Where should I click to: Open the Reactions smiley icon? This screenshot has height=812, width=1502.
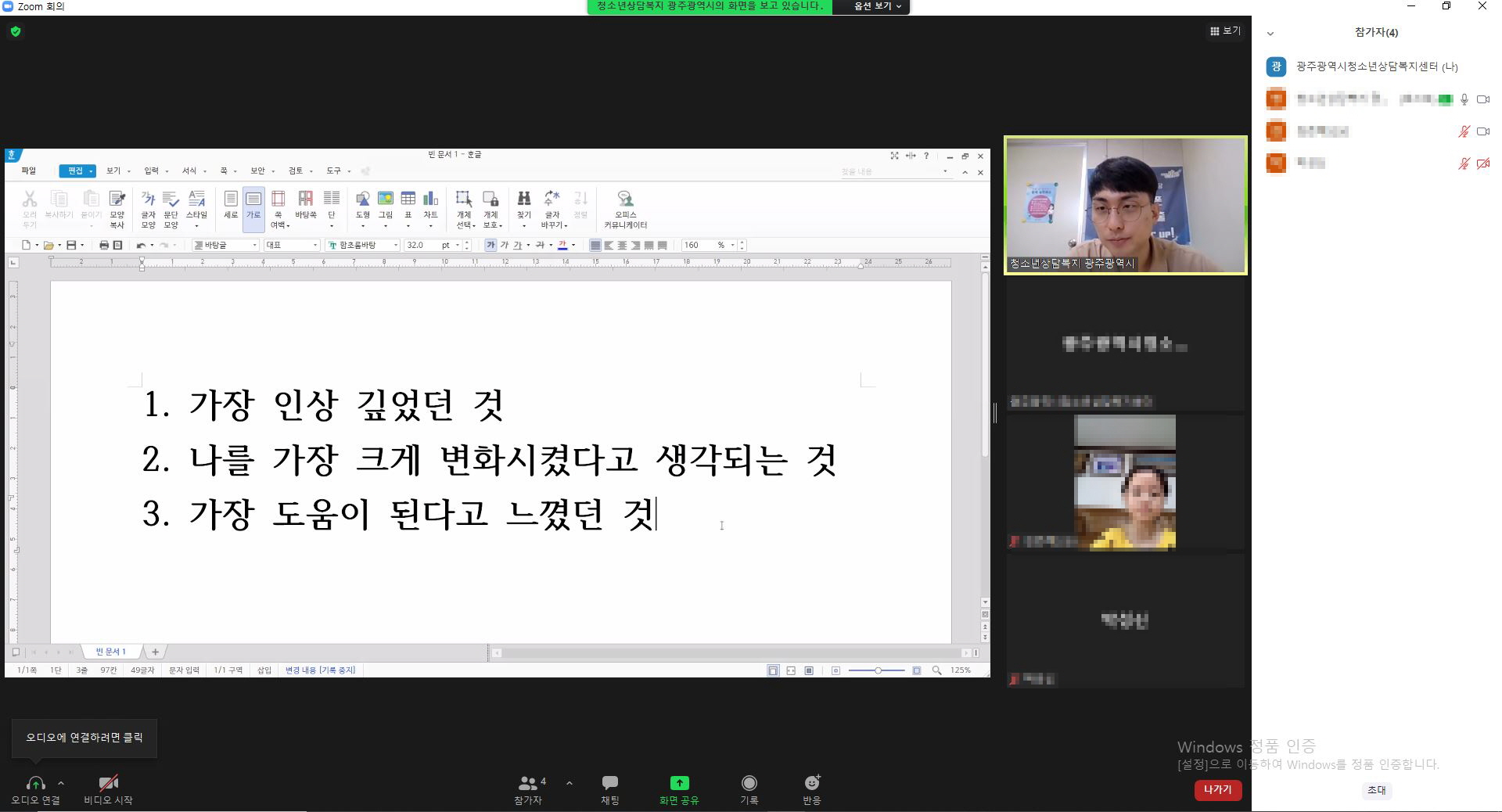coord(812,783)
